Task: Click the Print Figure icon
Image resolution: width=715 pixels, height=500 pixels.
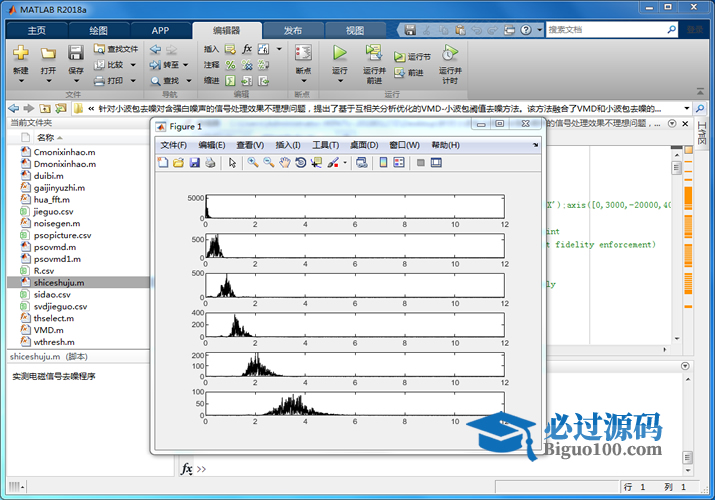Action: tap(210, 163)
